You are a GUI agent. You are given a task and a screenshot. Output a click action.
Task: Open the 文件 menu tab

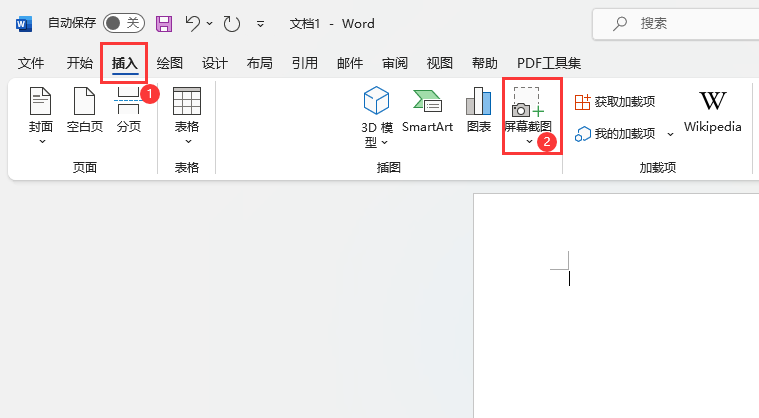pos(31,63)
